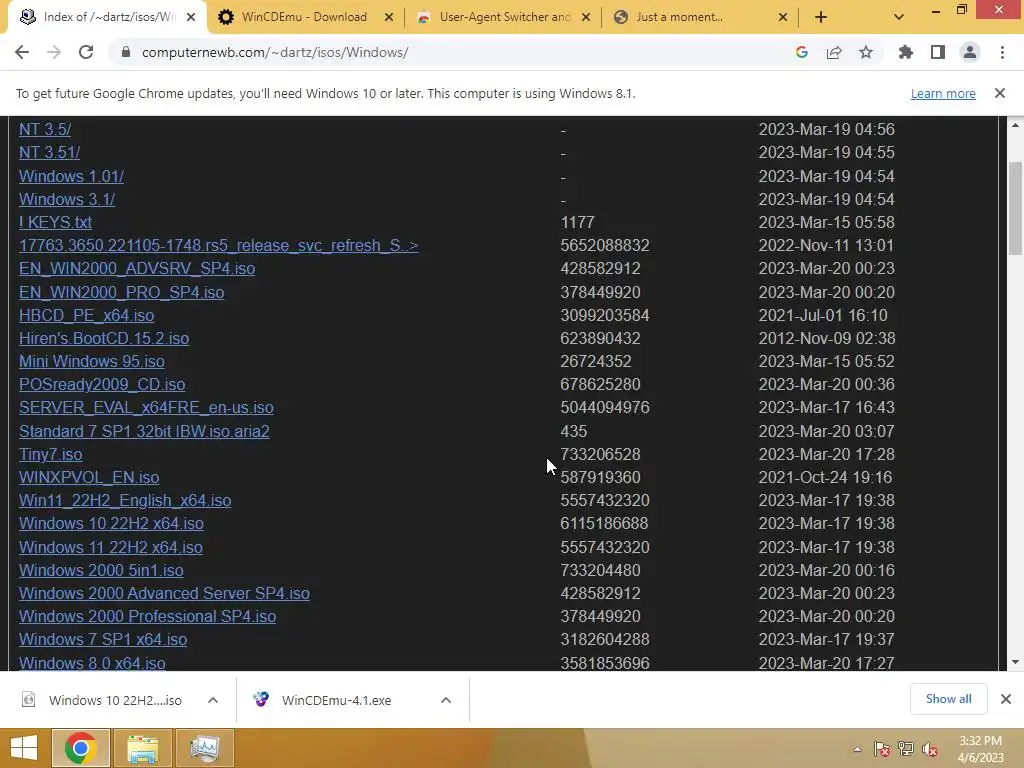Dismiss the Chrome update notification bar
This screenshot has width=1024, height=768.
[x=1000, y=93]
